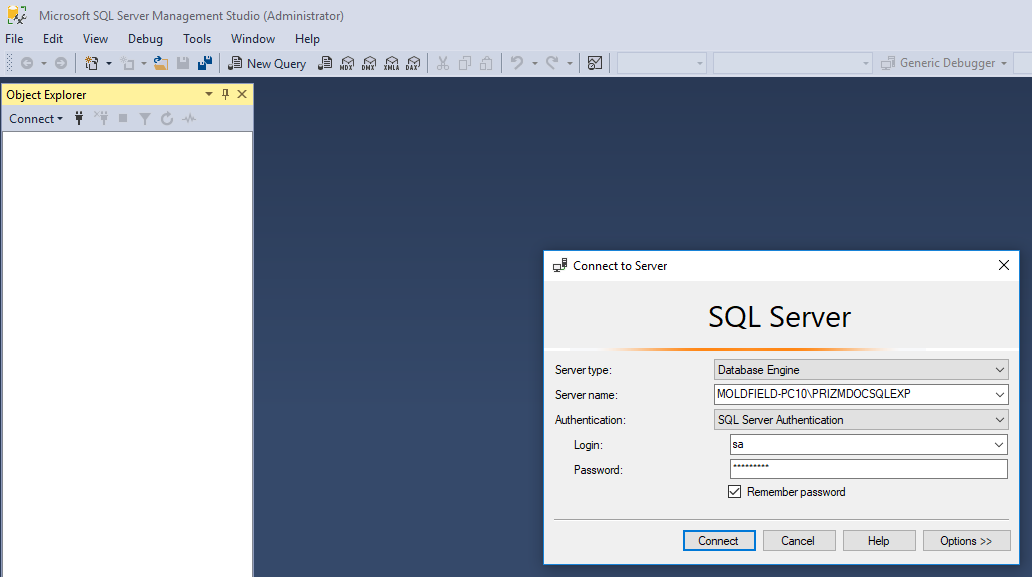Open an Analysis Services XMLA query

click(x=391, y=63)
